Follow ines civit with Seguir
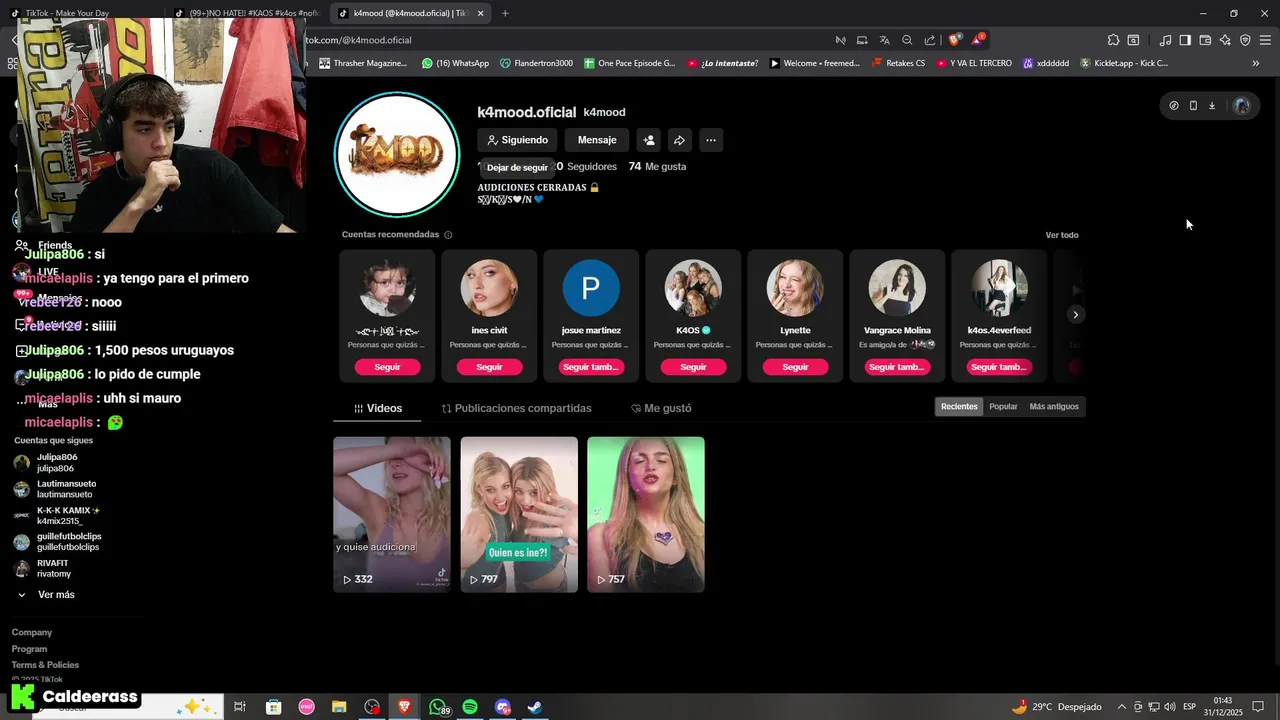Screen dimensions: 1280x720 (489, 367)
